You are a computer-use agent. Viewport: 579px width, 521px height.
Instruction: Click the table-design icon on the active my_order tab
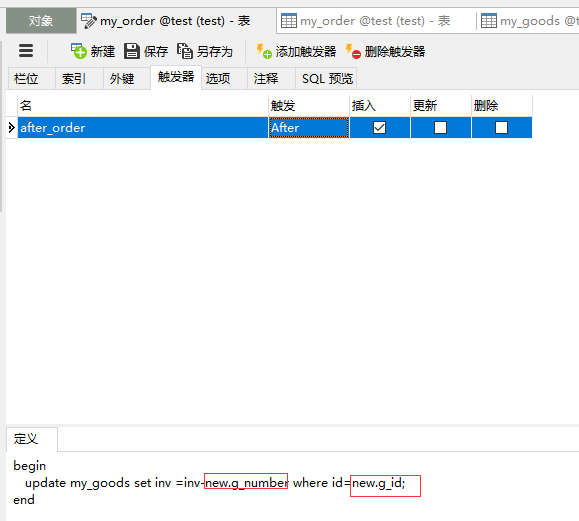[x=89, y=21]
